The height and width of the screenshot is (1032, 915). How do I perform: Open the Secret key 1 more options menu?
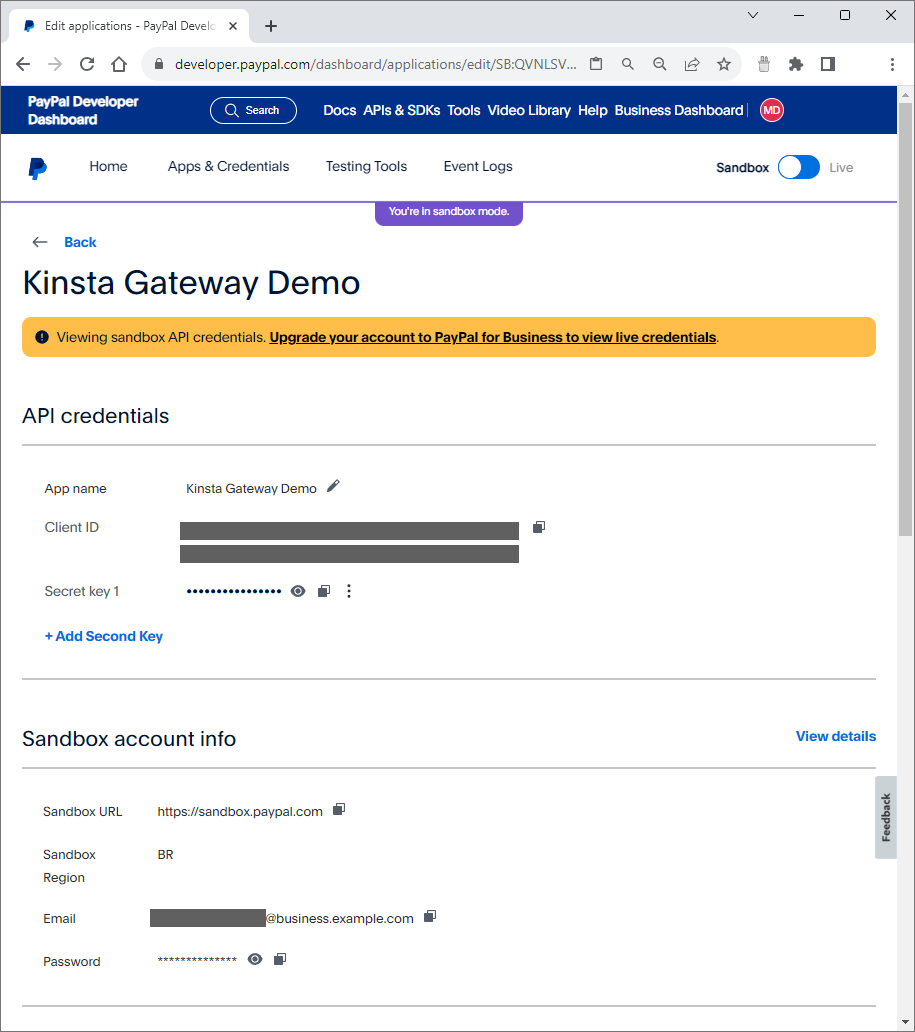(349, 591)
